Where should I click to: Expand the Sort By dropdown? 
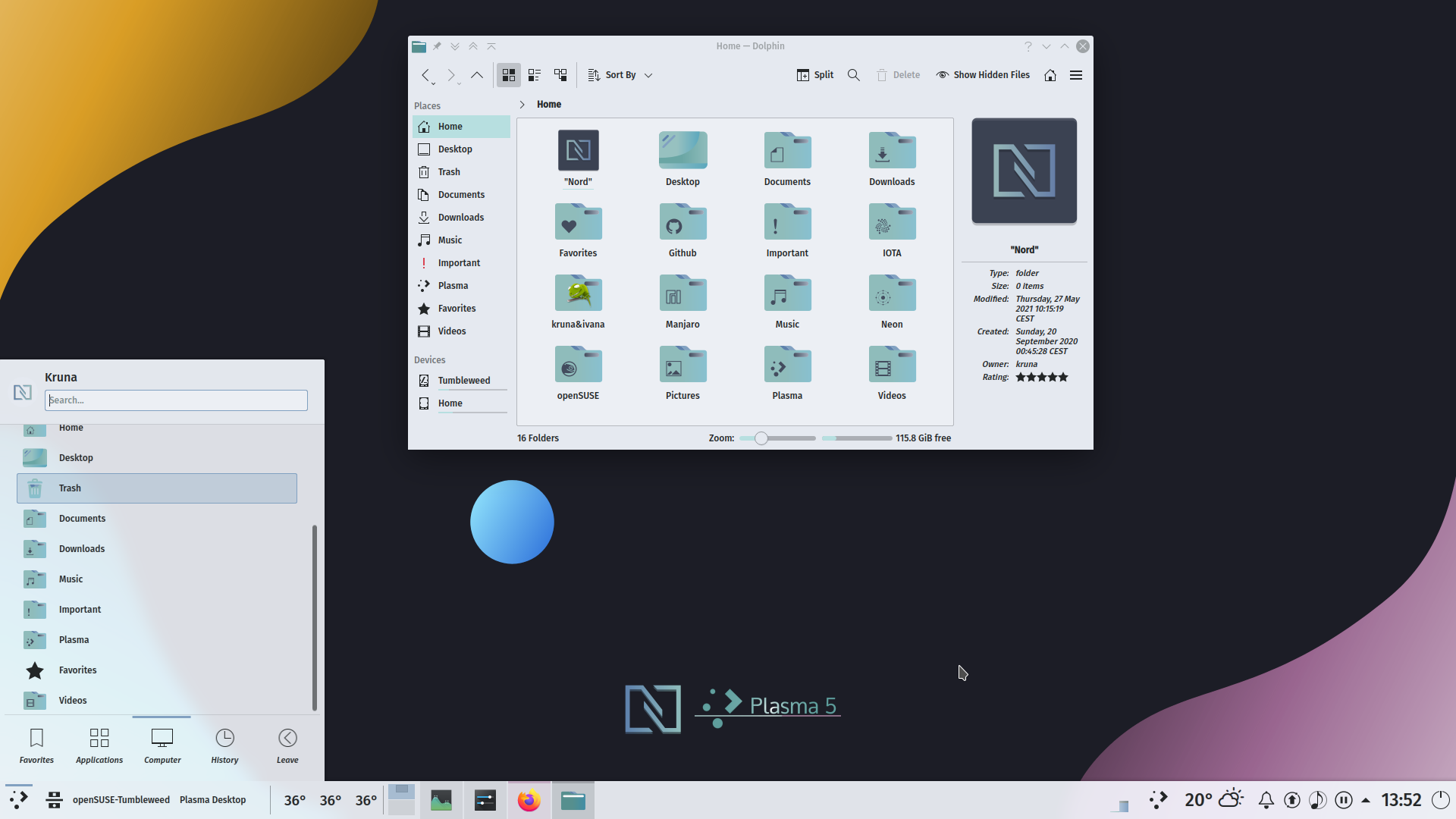[x=620, y=75]
